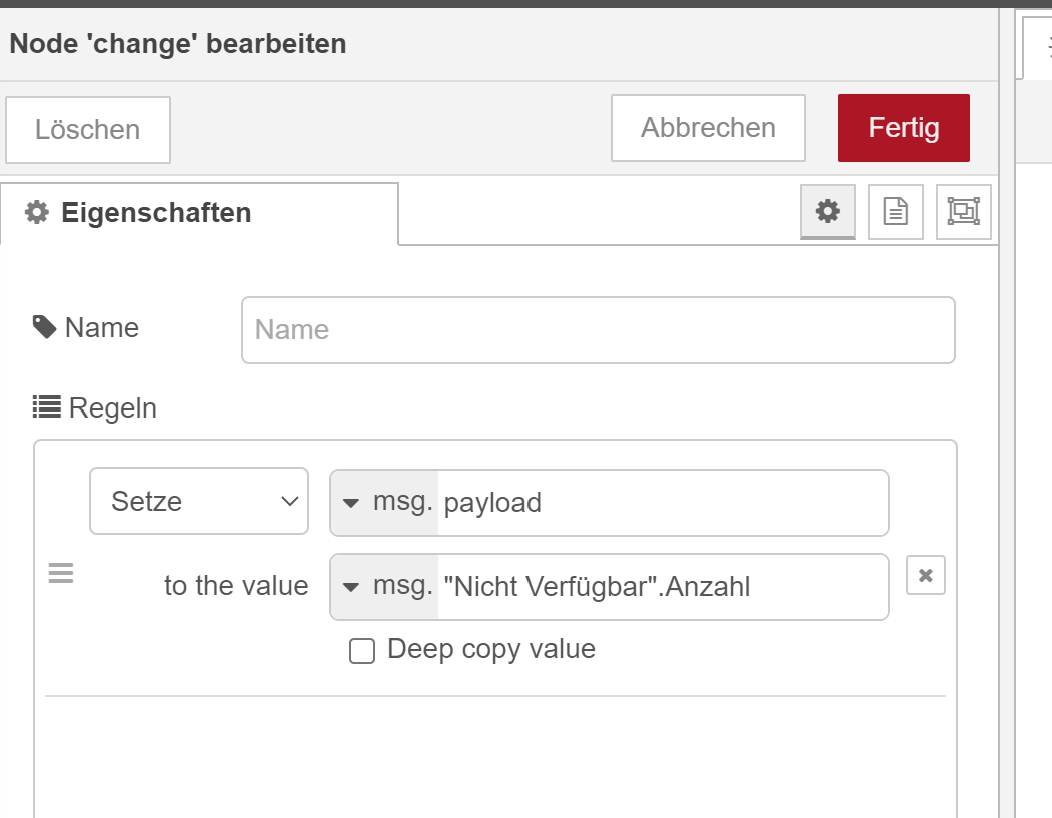Edit the "Nicht Verfügbar".Anzahl value field
Screen dimensions: 1052x818
coord(662,586)
